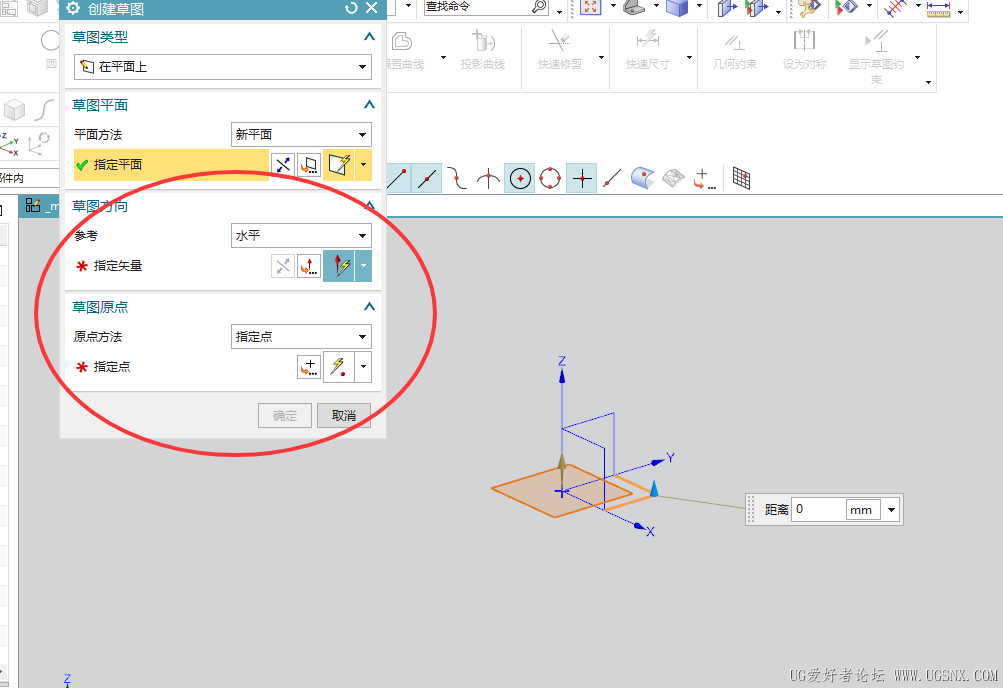Click the distance value input field
Image resolution: width=1003 pixels, height=688 pixels.
click(x=818, y=510)
